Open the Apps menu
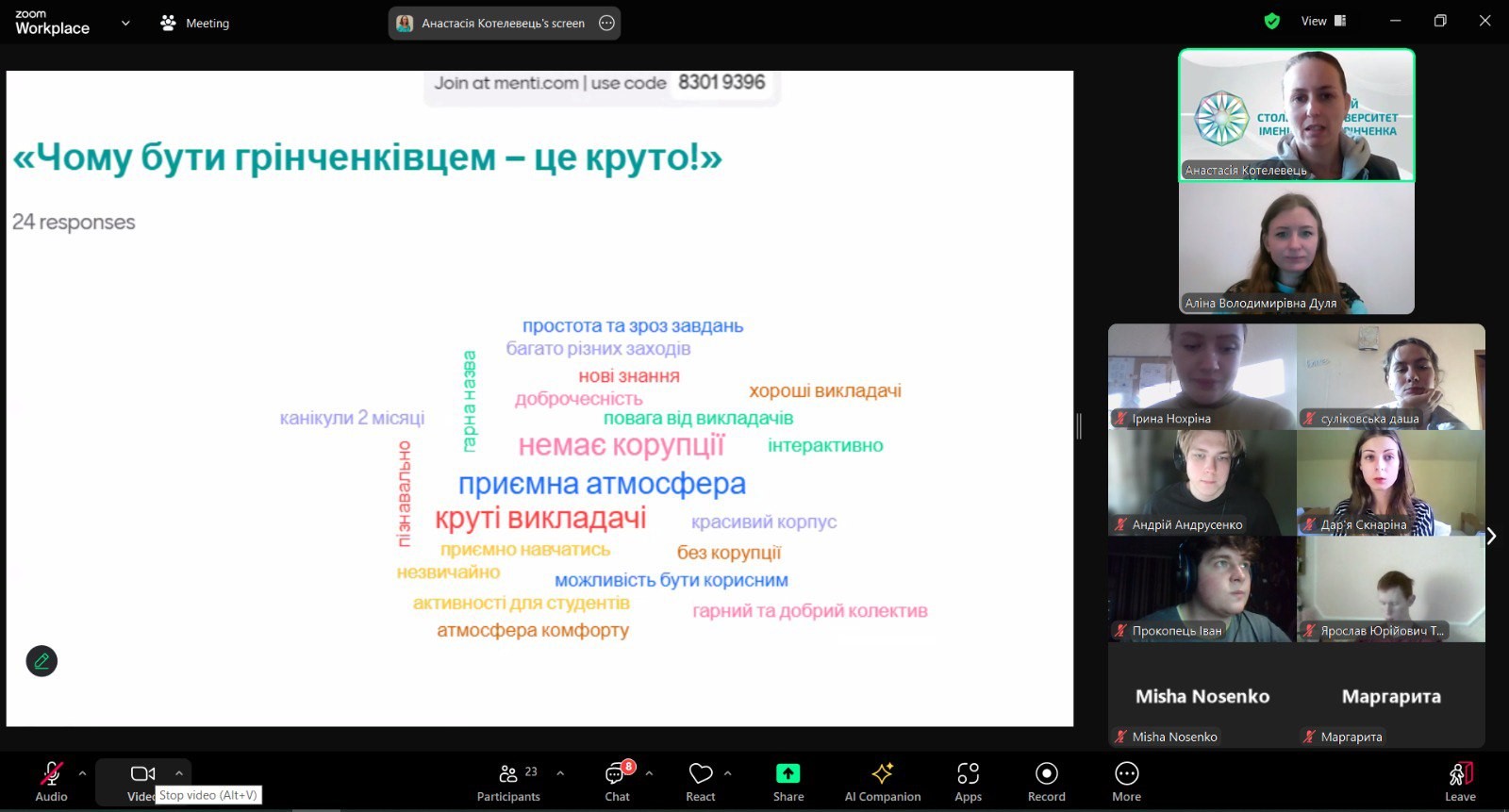 [969, 783]
